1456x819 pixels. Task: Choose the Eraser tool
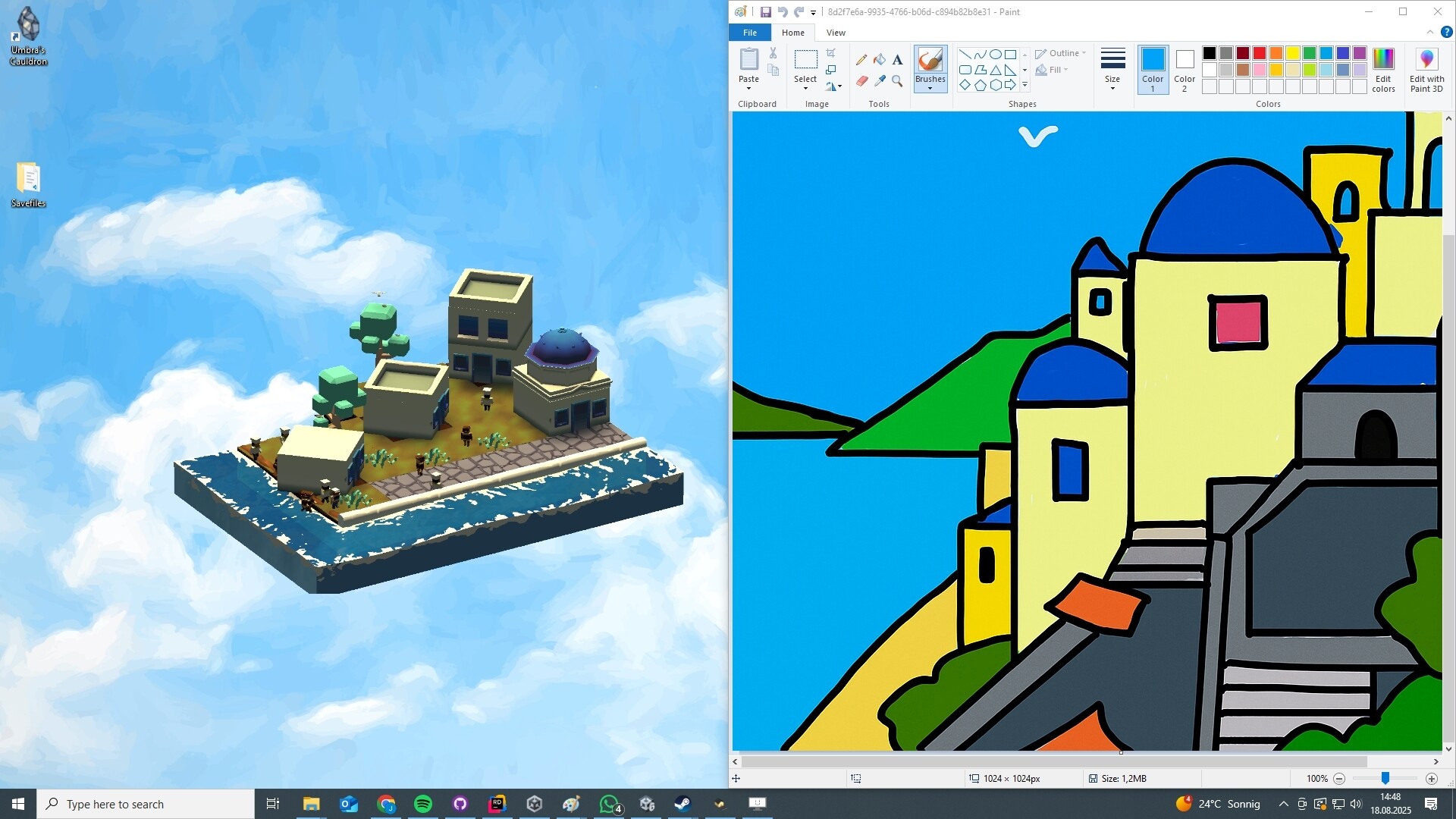(861, 81)
